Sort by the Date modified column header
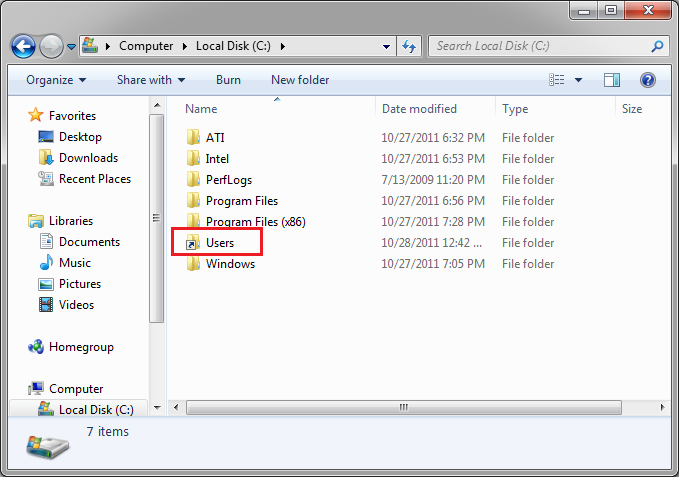 click(x=419, y=109)
